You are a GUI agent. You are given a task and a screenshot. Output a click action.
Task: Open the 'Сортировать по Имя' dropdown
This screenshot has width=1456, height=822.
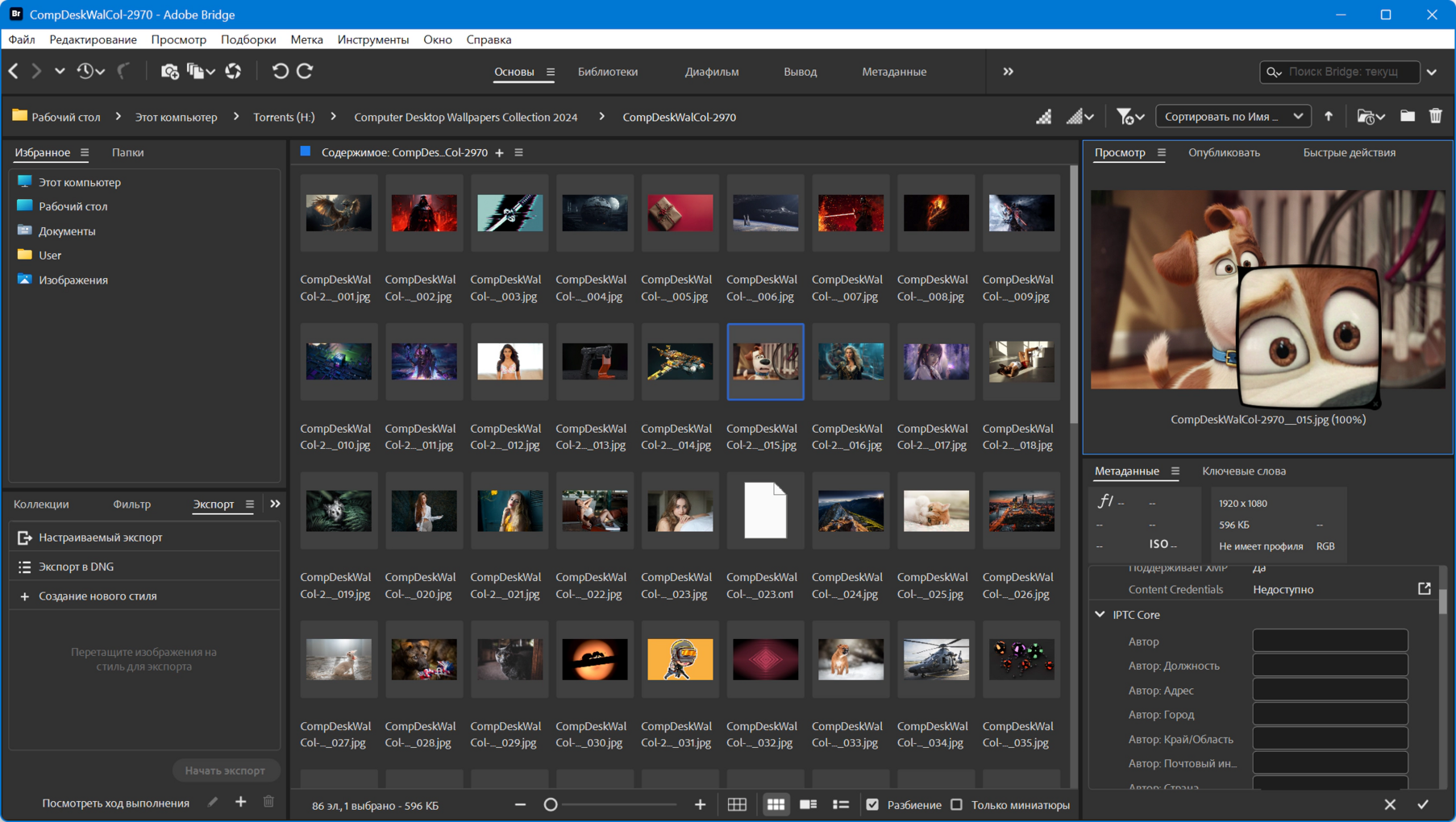[1233, 116]
